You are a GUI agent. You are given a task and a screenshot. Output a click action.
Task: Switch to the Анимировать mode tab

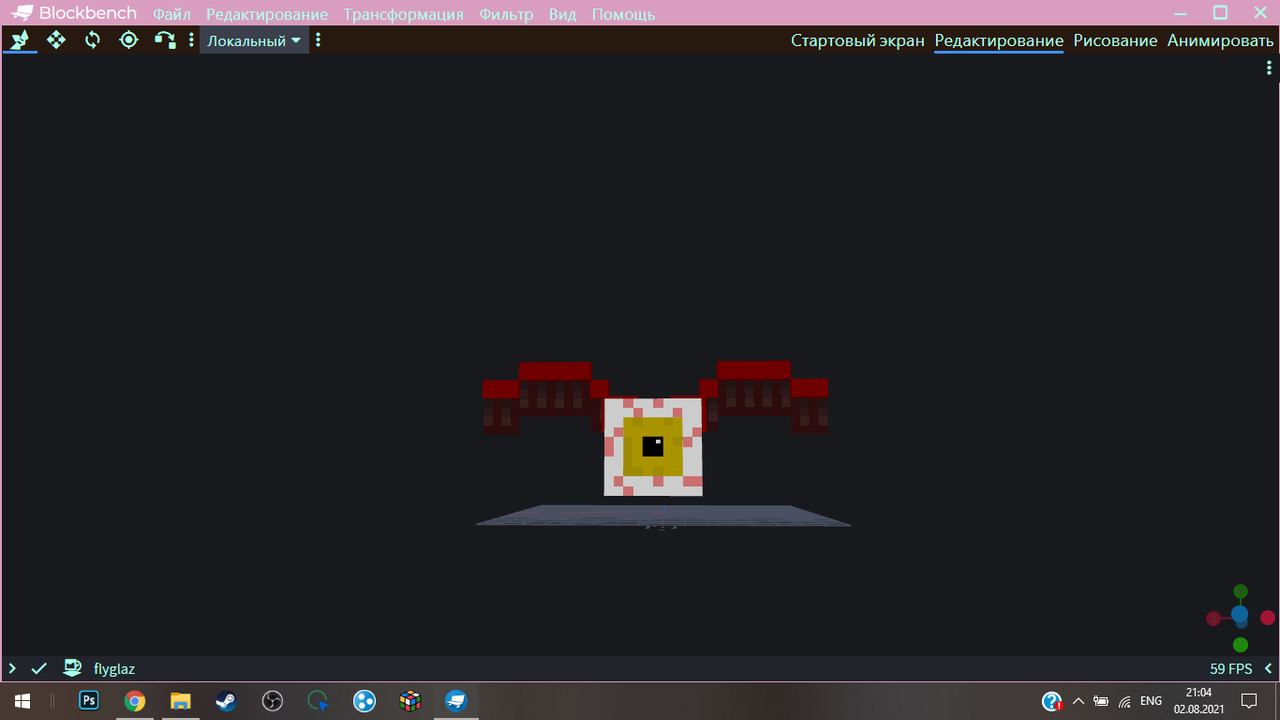(x=1220, y=41)
